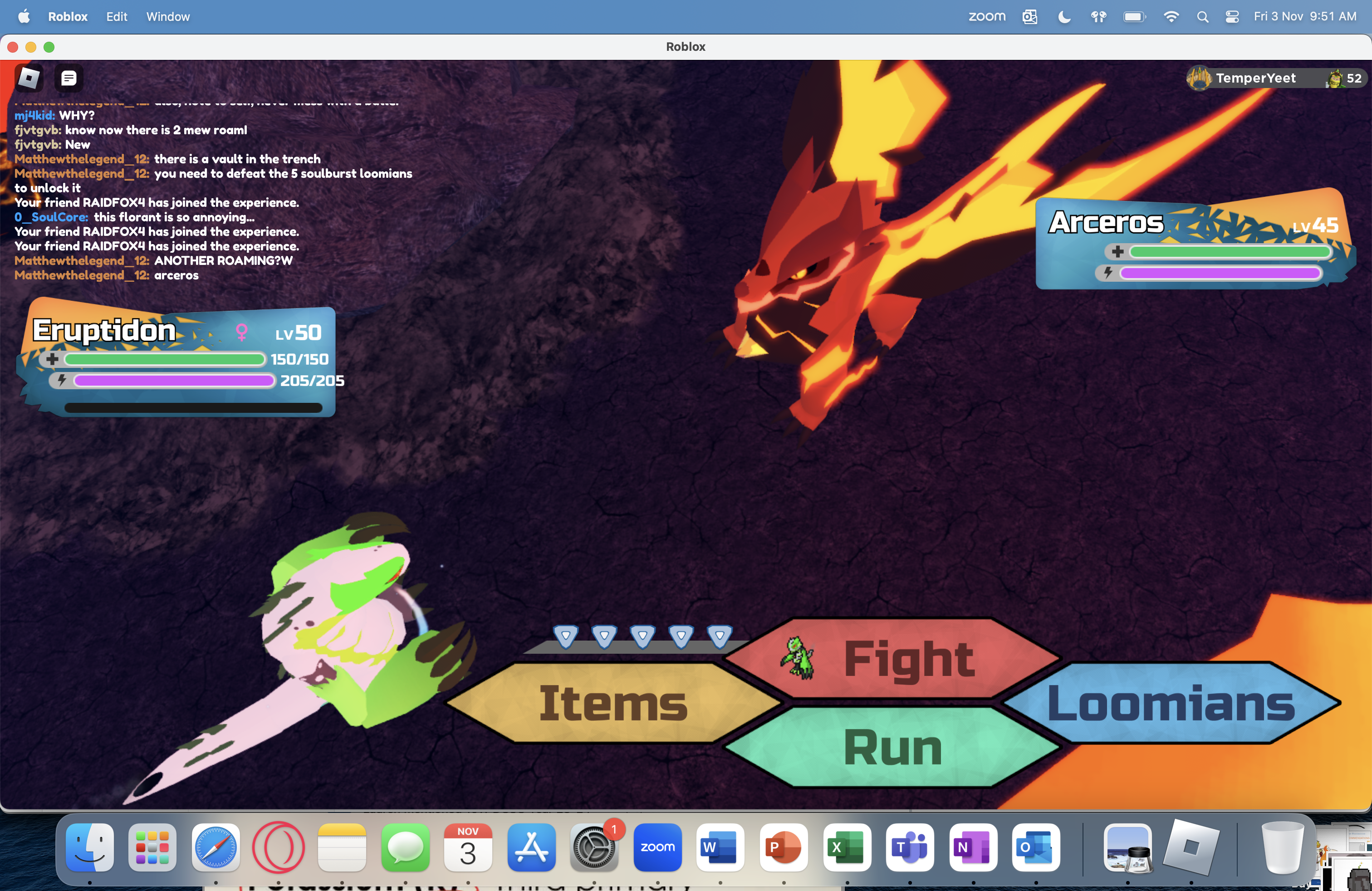The width and height of the screenshot is (1372, 891).
Task: Click Eruptidon purple energy bar
Action: [x=174, y=380]
